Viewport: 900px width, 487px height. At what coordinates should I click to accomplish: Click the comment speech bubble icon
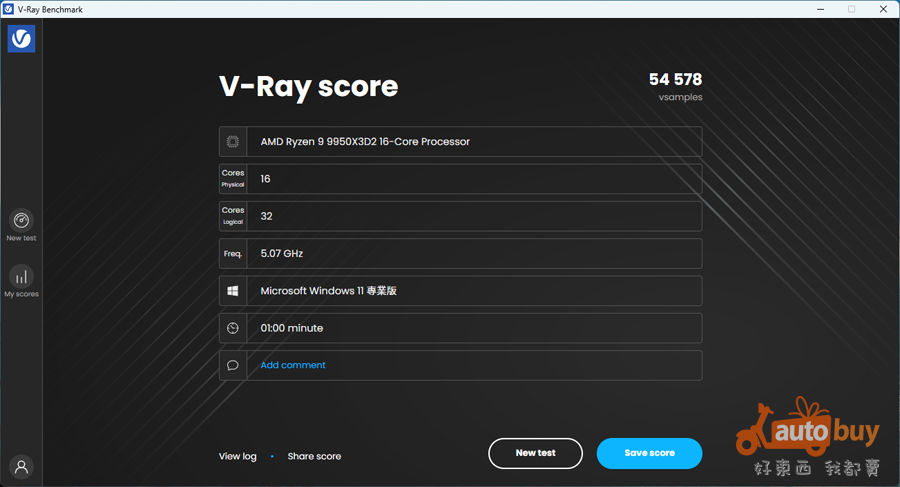[x=233, y=365]
